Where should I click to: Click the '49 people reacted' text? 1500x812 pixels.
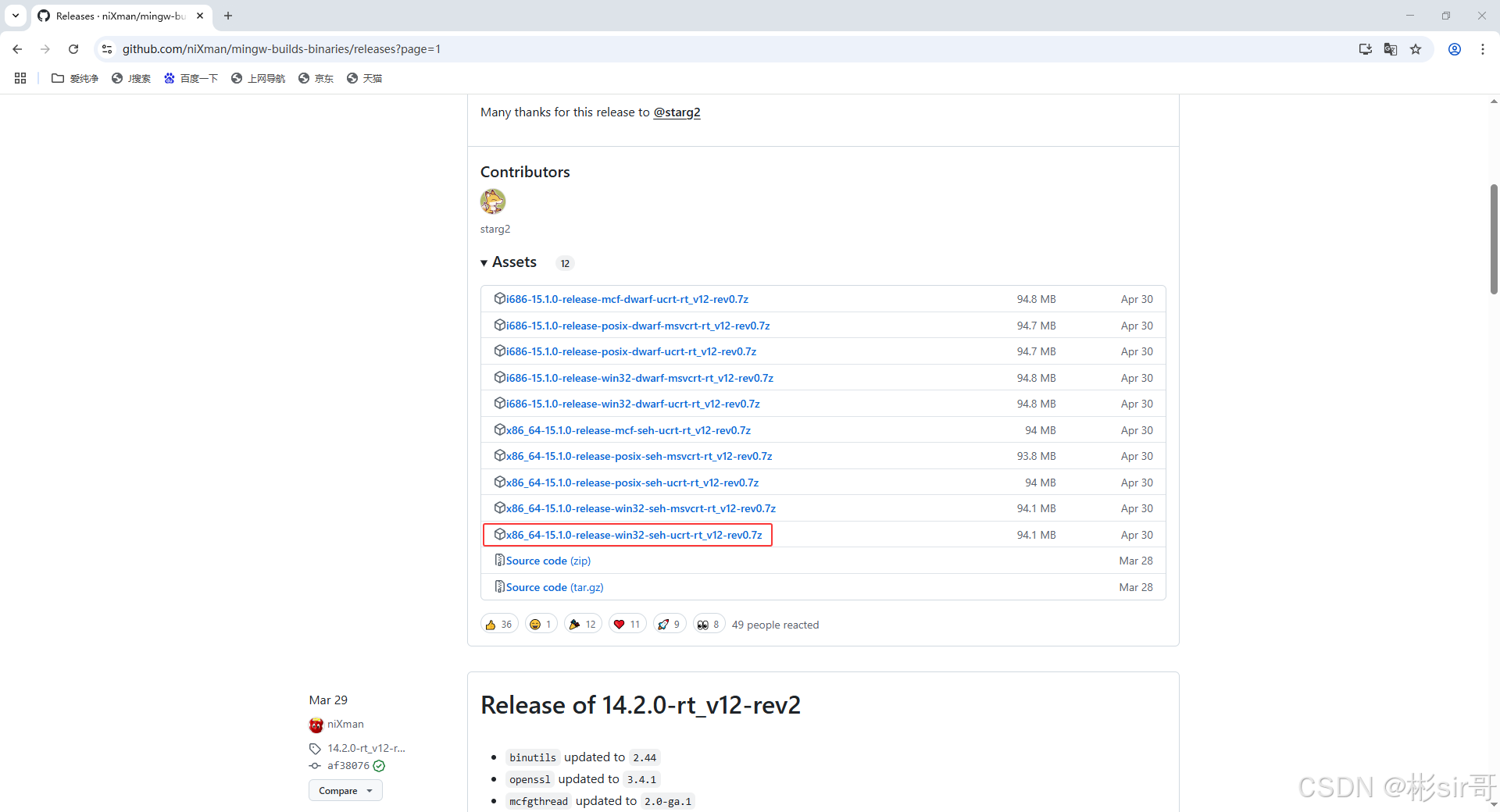click(775, 625)
